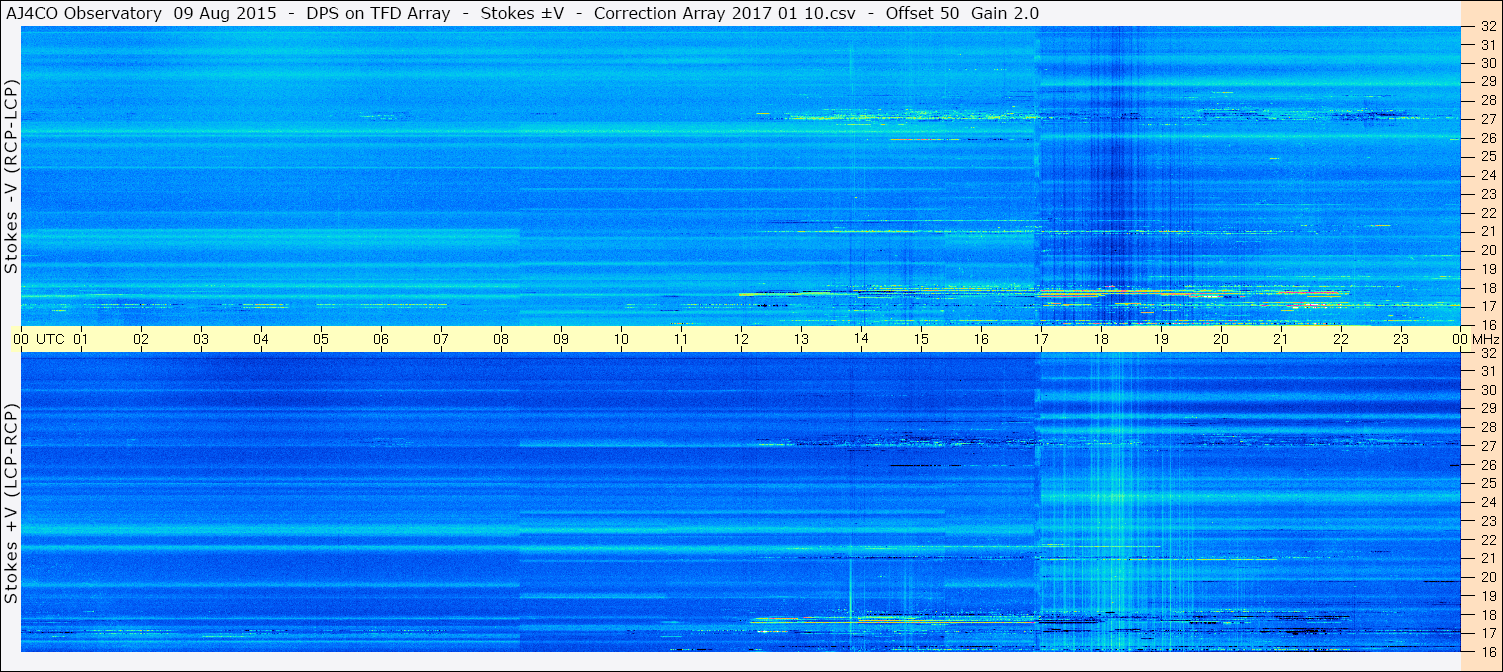Click 28 MHz tick of Stokes -V panel
Image resolution: width=1503 pixels, height=672 pixels.
coord(1487,100)
